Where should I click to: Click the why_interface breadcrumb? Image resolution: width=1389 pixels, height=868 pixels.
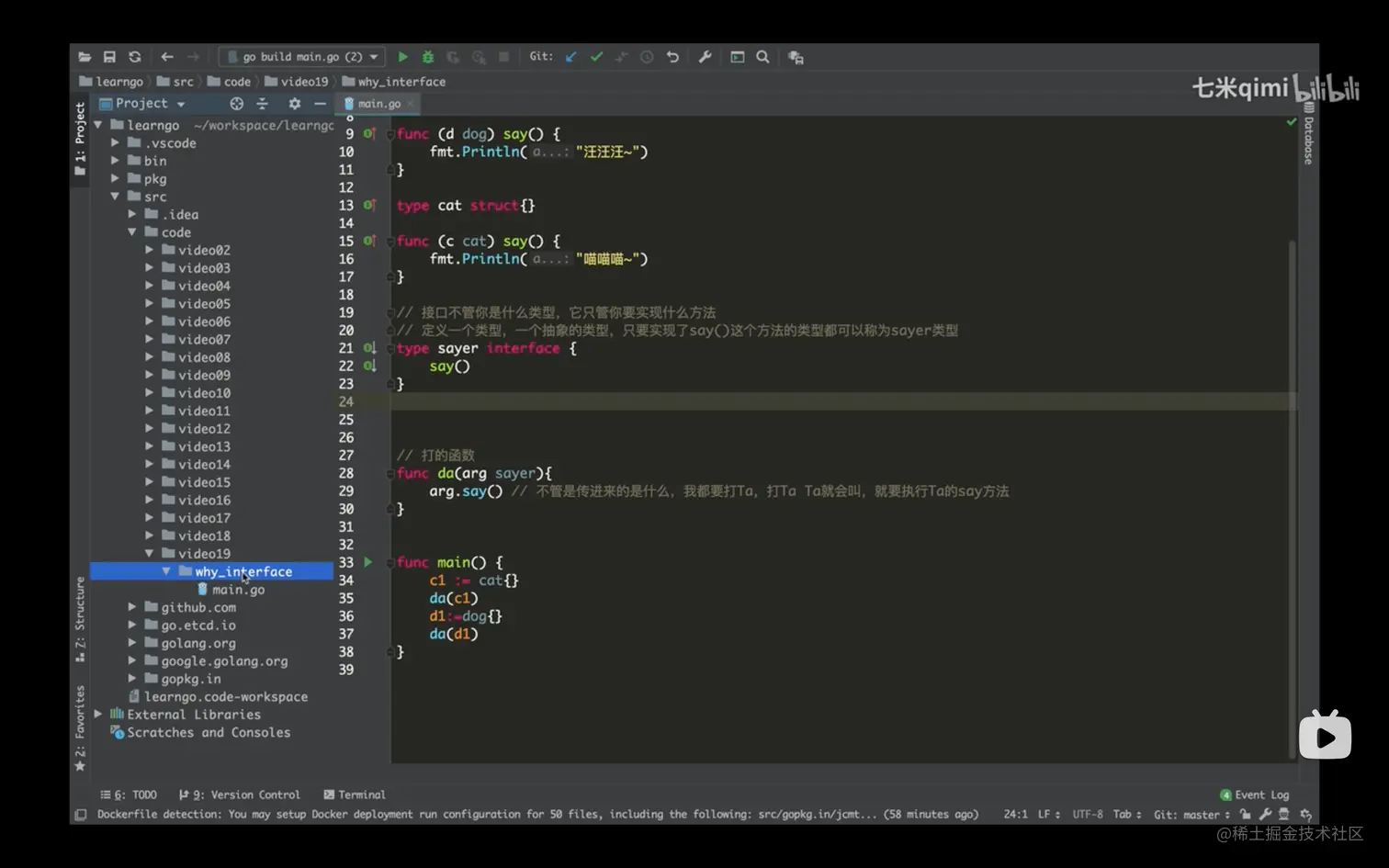(394, 82)
